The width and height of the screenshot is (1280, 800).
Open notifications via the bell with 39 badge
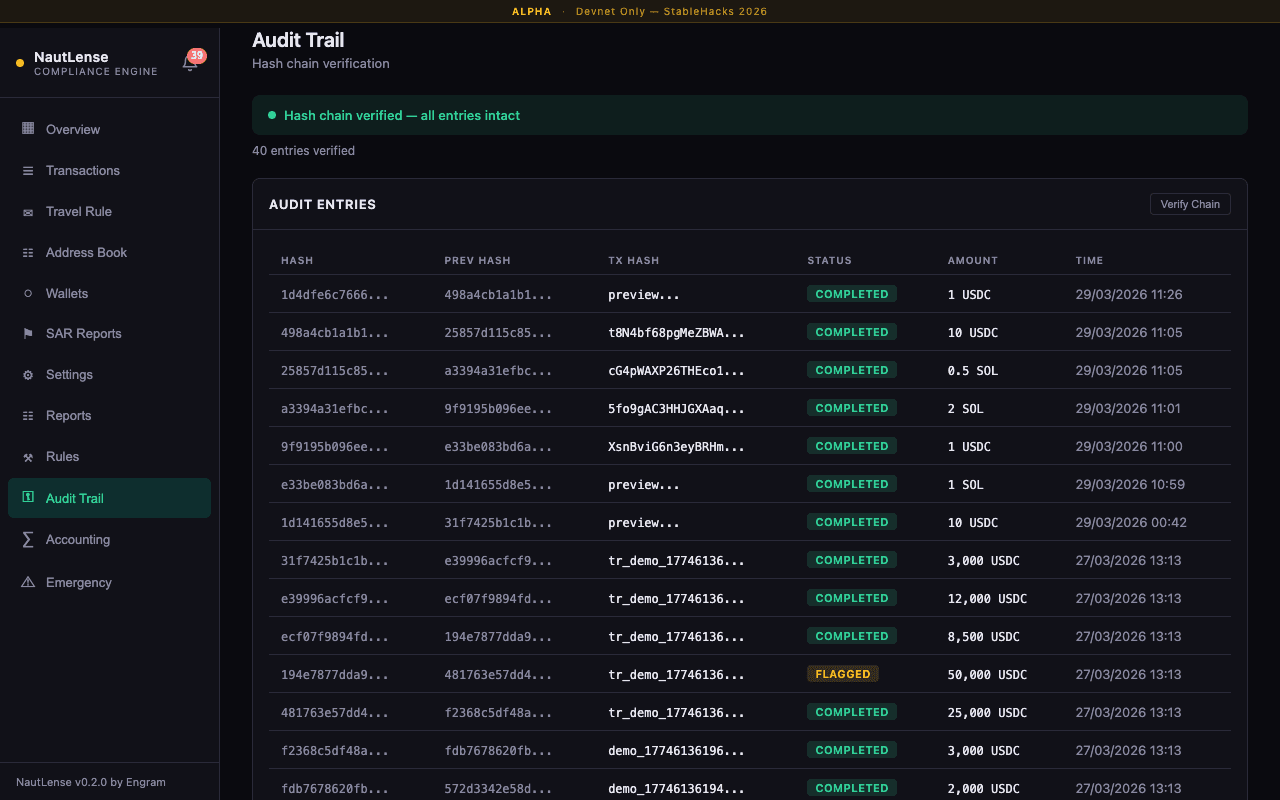189,62
